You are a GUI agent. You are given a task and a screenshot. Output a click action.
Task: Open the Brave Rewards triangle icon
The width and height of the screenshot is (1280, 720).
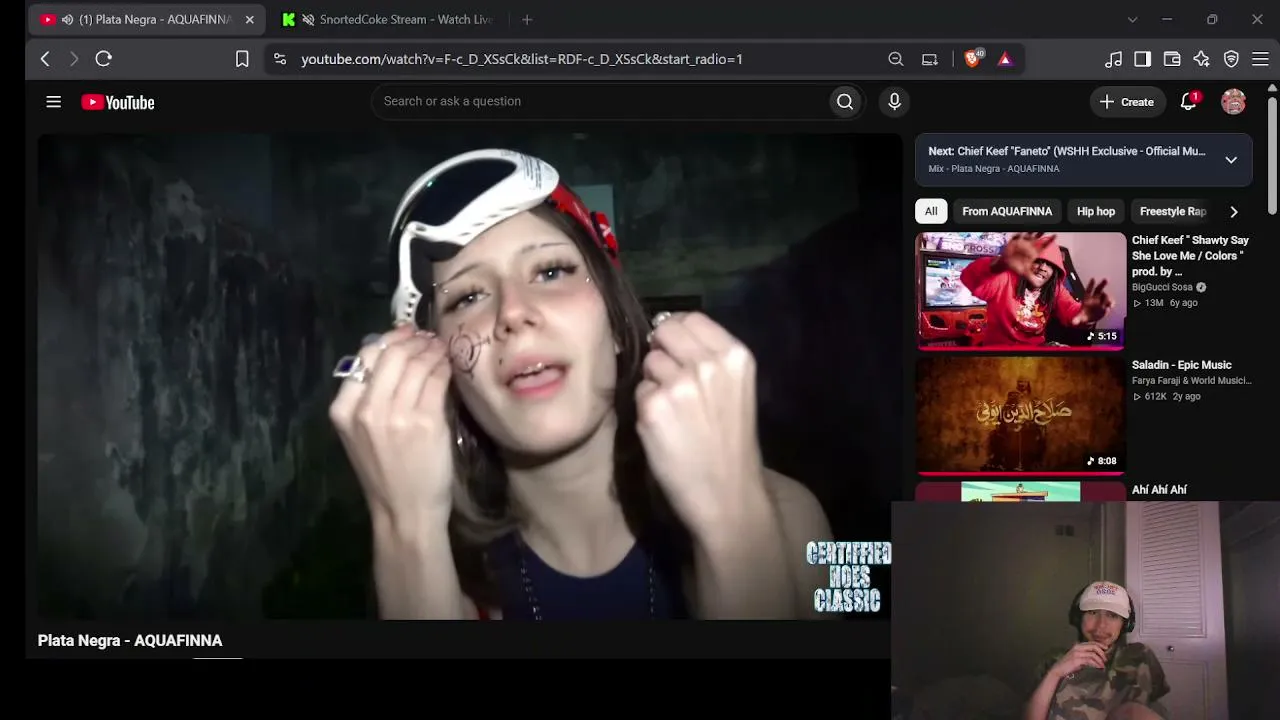1005,59
